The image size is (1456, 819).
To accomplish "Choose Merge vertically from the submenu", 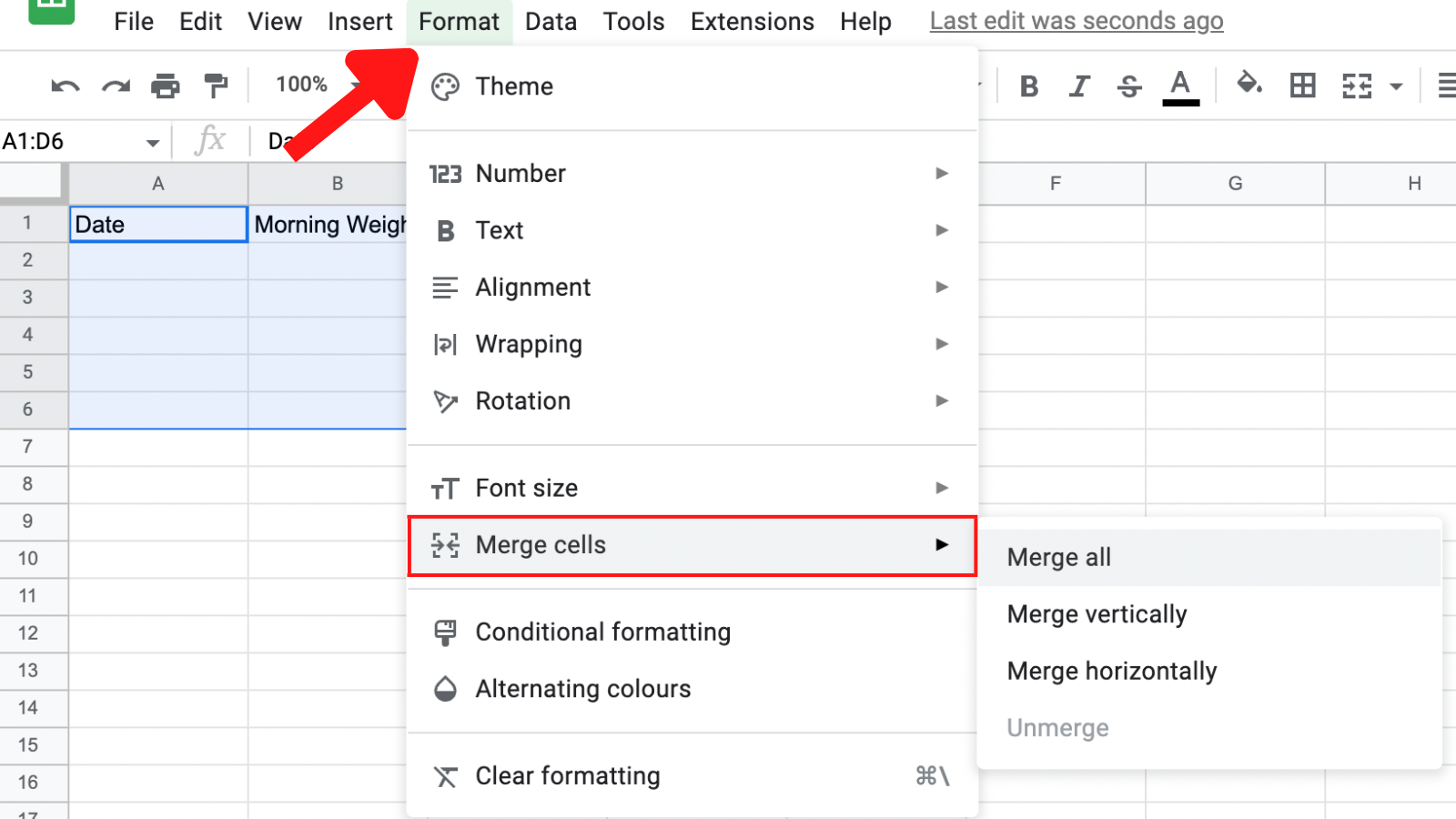I will (1096, 613).
